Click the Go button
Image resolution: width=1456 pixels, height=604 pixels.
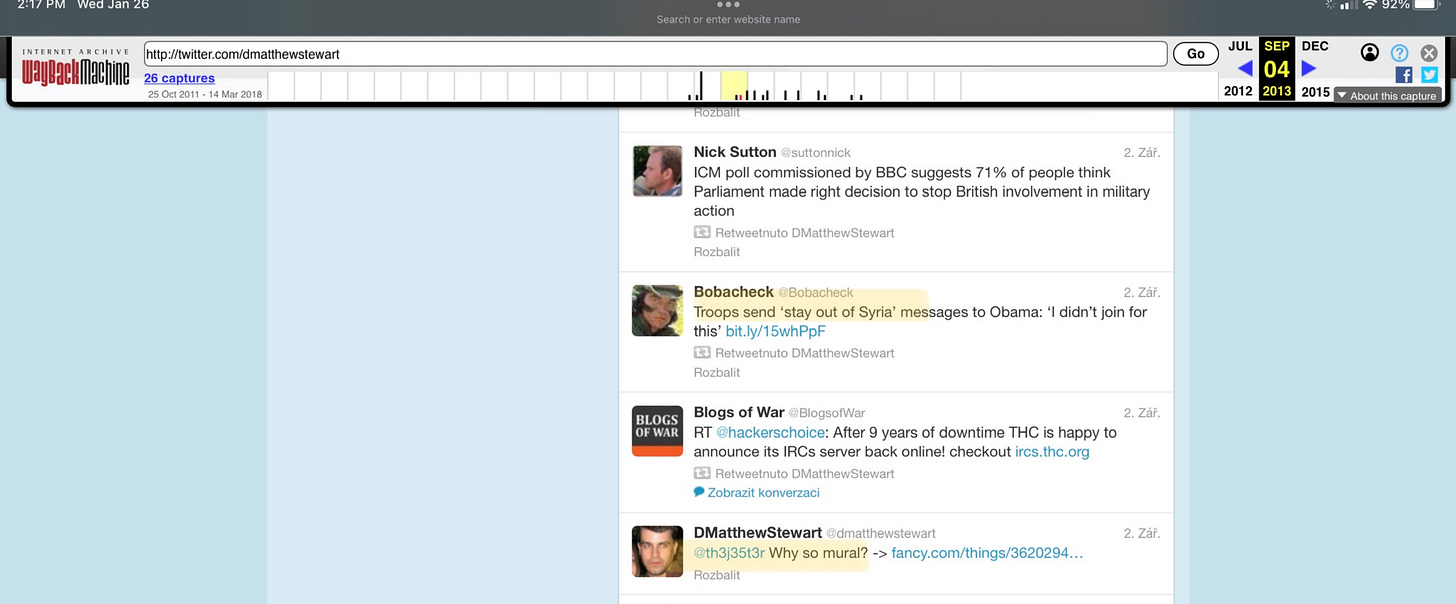click(1195, 54)
